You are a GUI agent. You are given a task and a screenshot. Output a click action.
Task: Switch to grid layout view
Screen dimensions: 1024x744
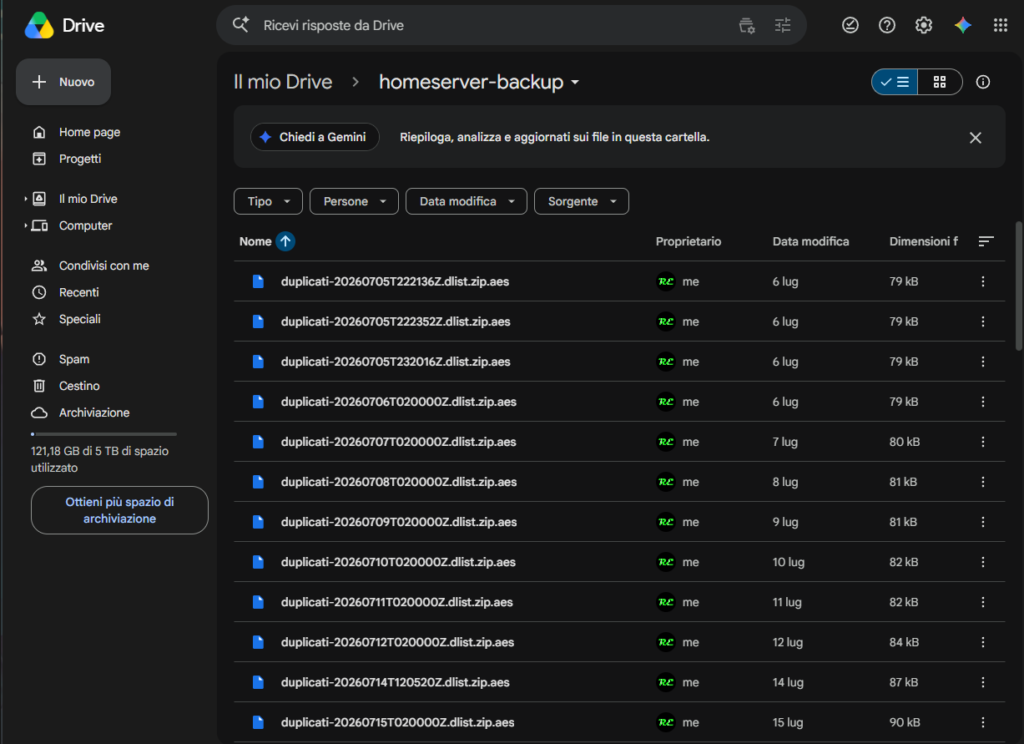pyautogui.click(x=940, y=82)
